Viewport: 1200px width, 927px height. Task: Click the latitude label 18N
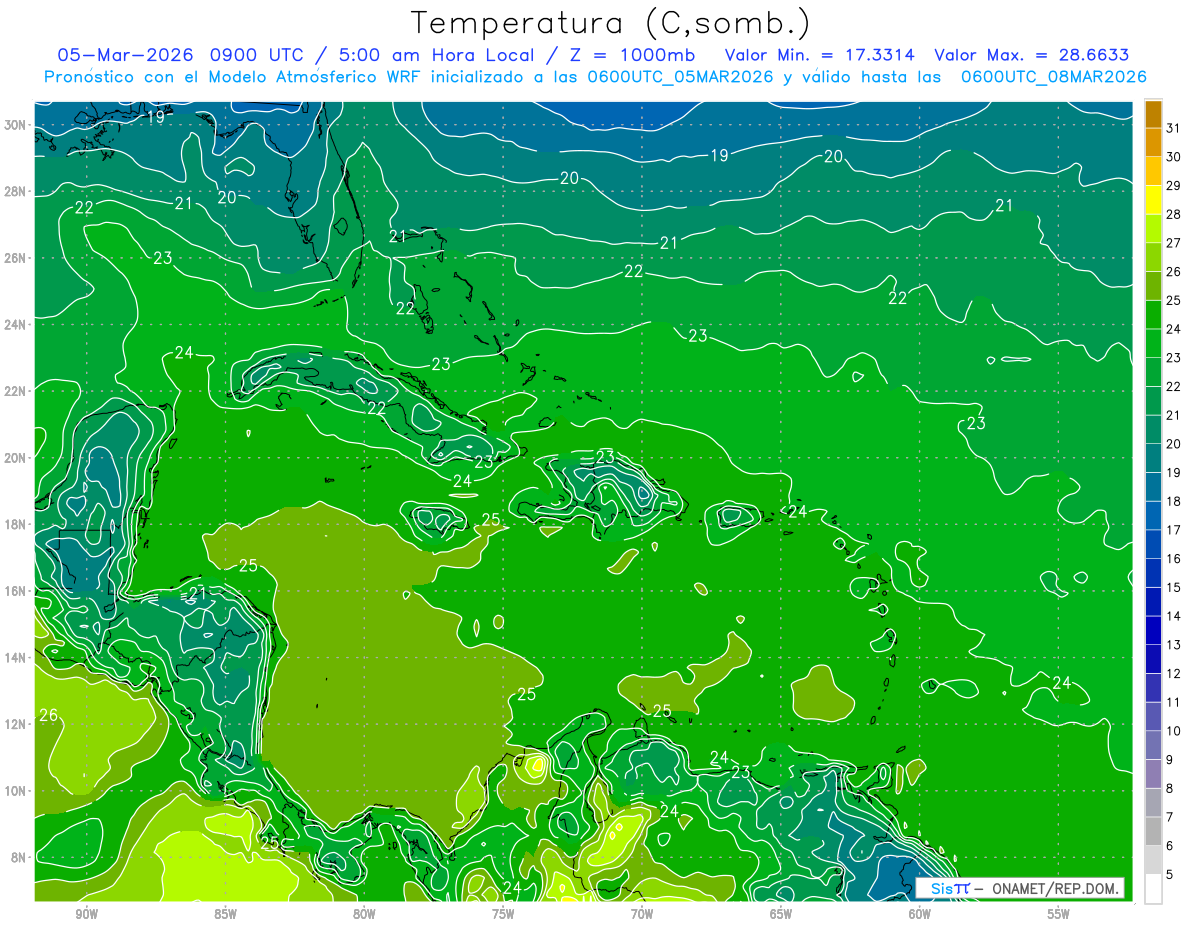(16, 524)
